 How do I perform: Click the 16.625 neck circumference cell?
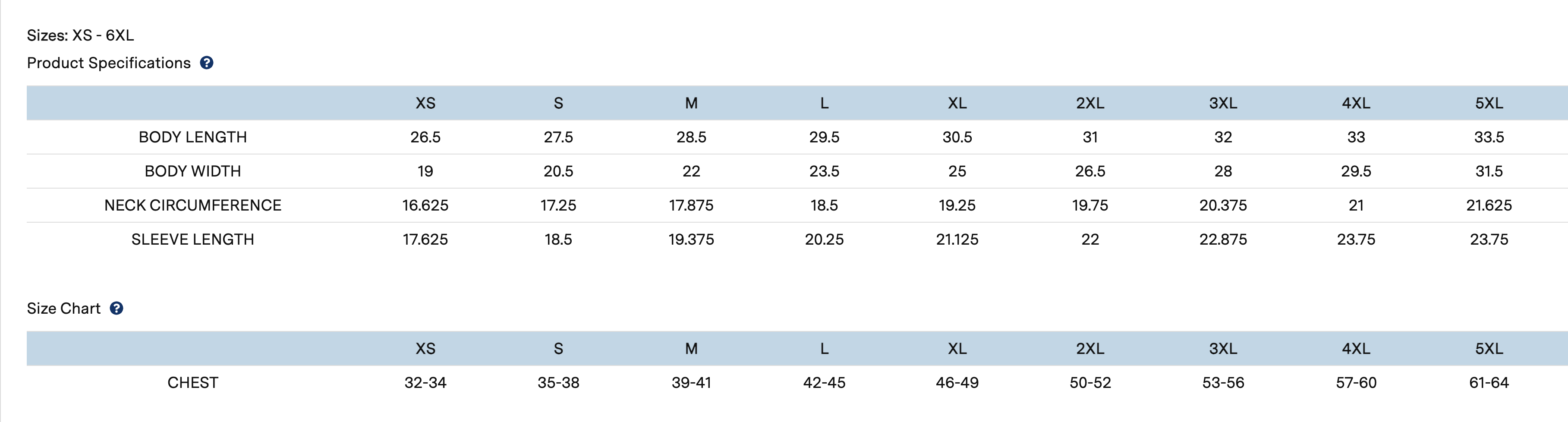(x=425, y=205)
